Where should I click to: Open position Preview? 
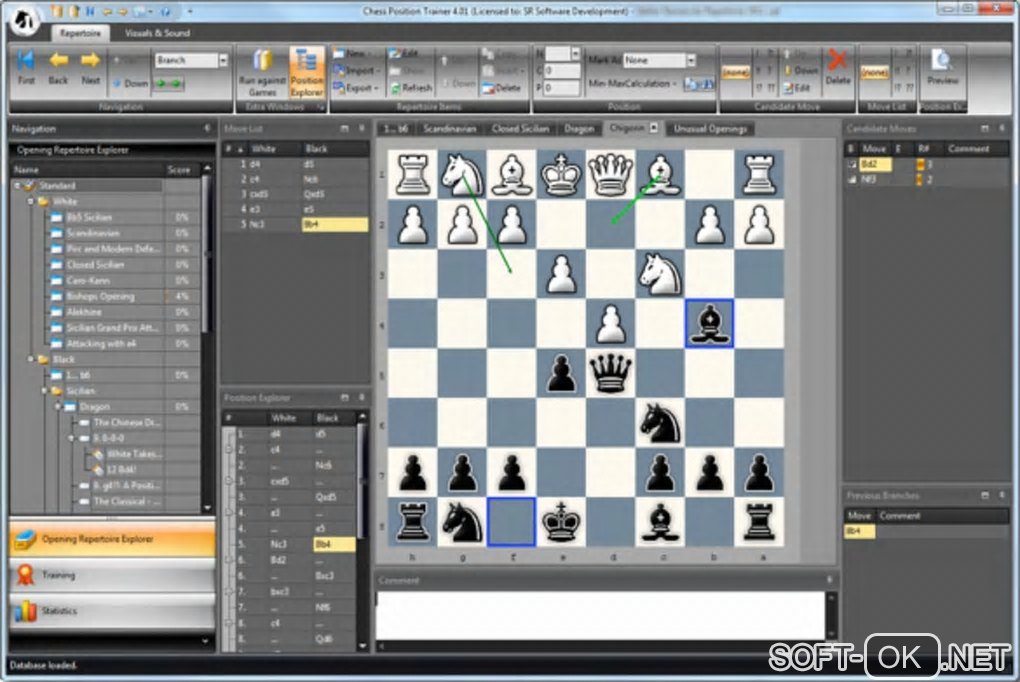[942, 68]
